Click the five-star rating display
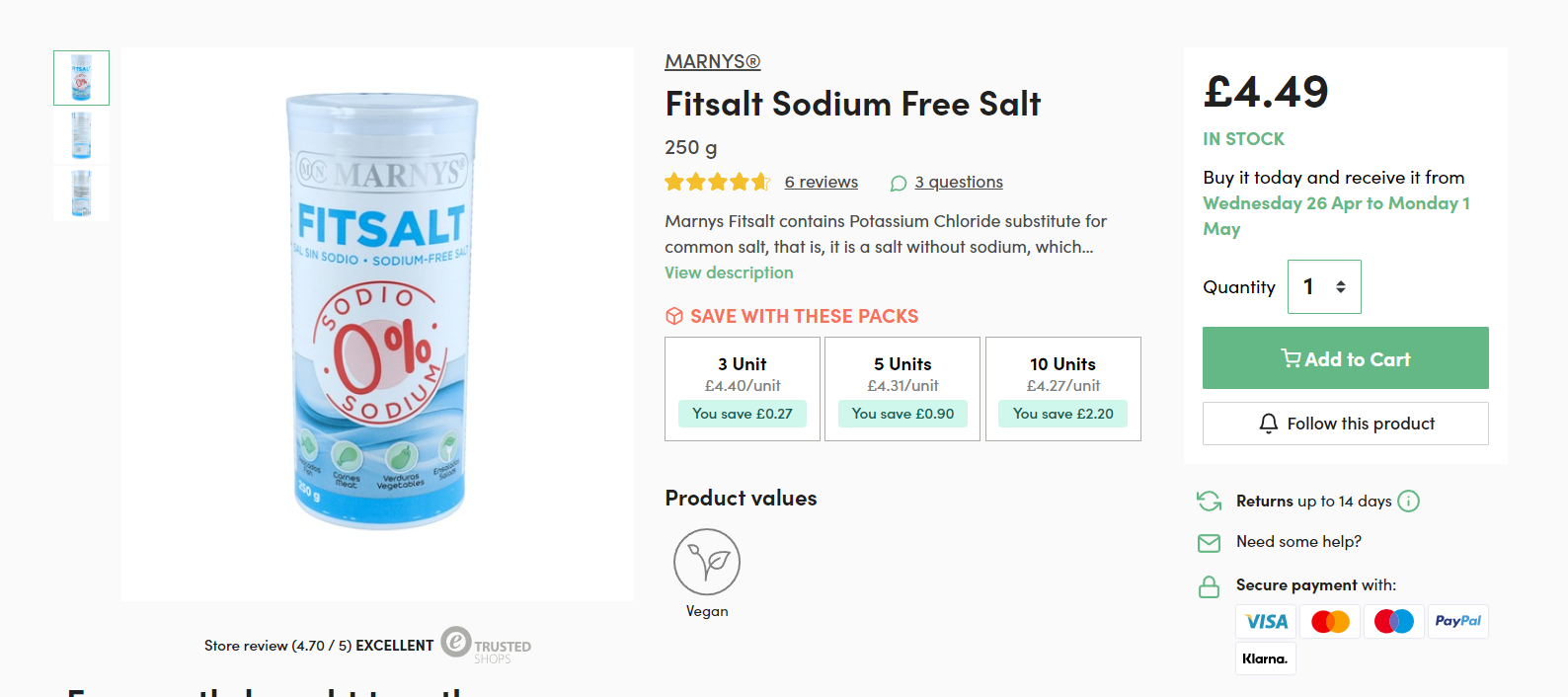The width and height of the screenshot is (1568, 697). [x=717, y=183]
